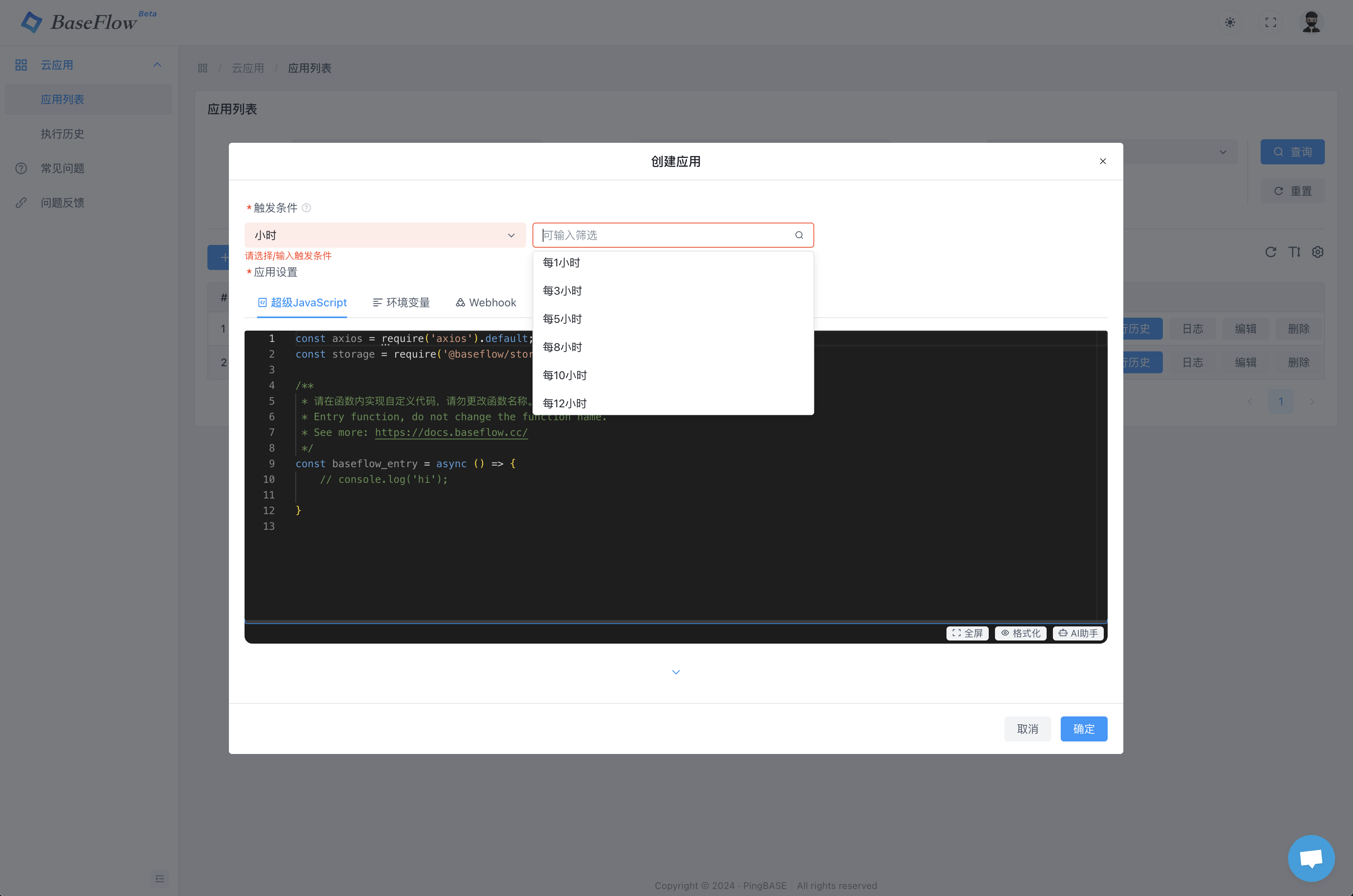This screenshot has height=896, width=1353.
Task: Click the AI助手 editor button
Action: [x=1078, y=633]
